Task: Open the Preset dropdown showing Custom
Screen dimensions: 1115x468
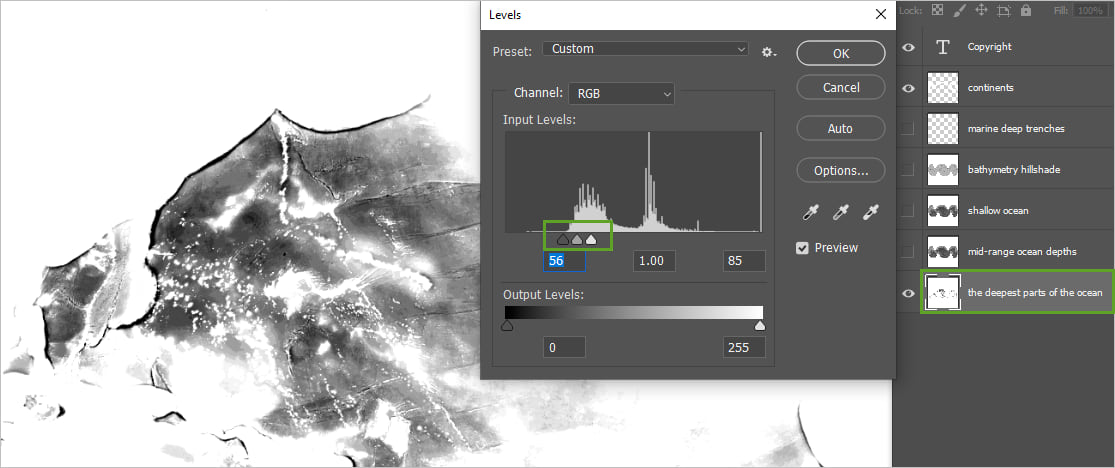Action: click(x=645, y=49)
